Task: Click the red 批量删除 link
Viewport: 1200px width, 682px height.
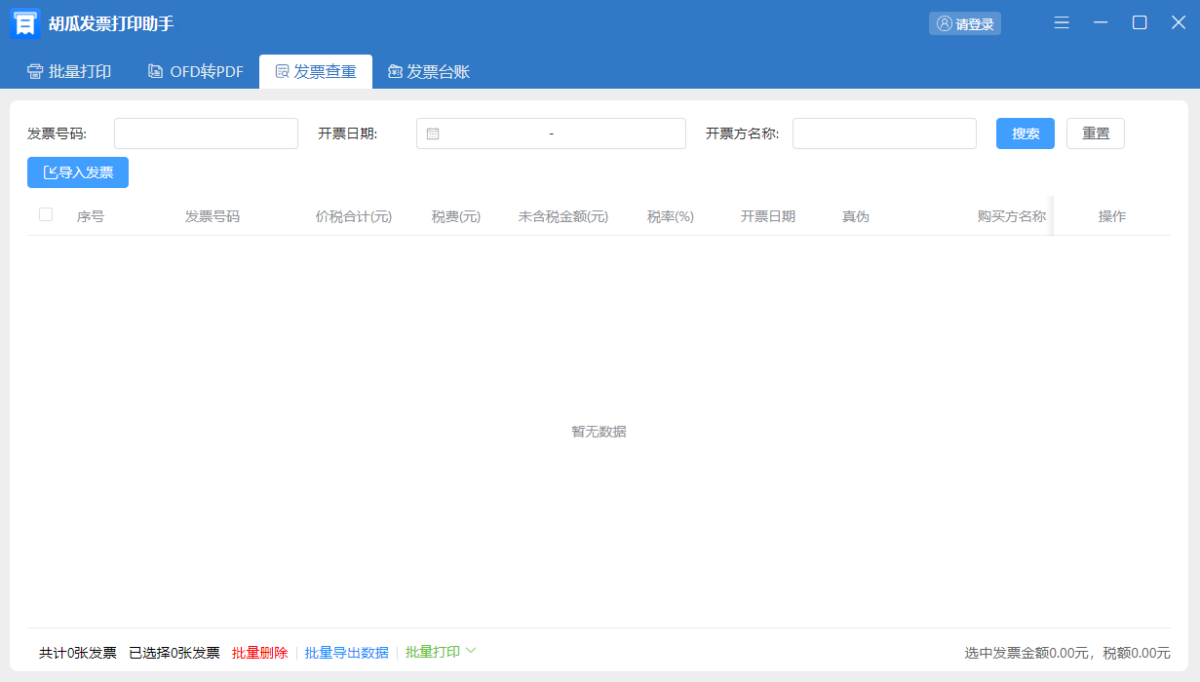Action: [260, 653]
